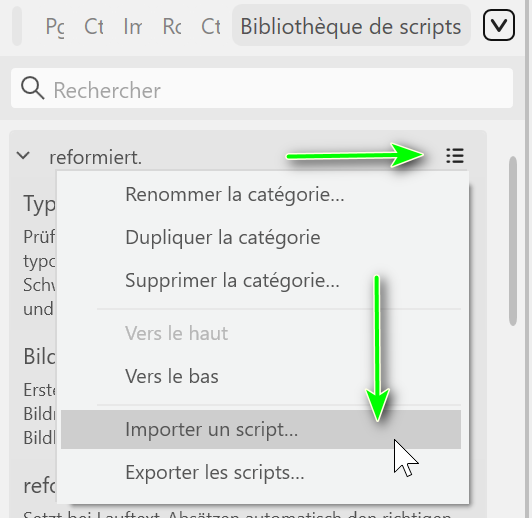Open the first truncated Ct tab
The image size is (532, 518).
[94, 26]
